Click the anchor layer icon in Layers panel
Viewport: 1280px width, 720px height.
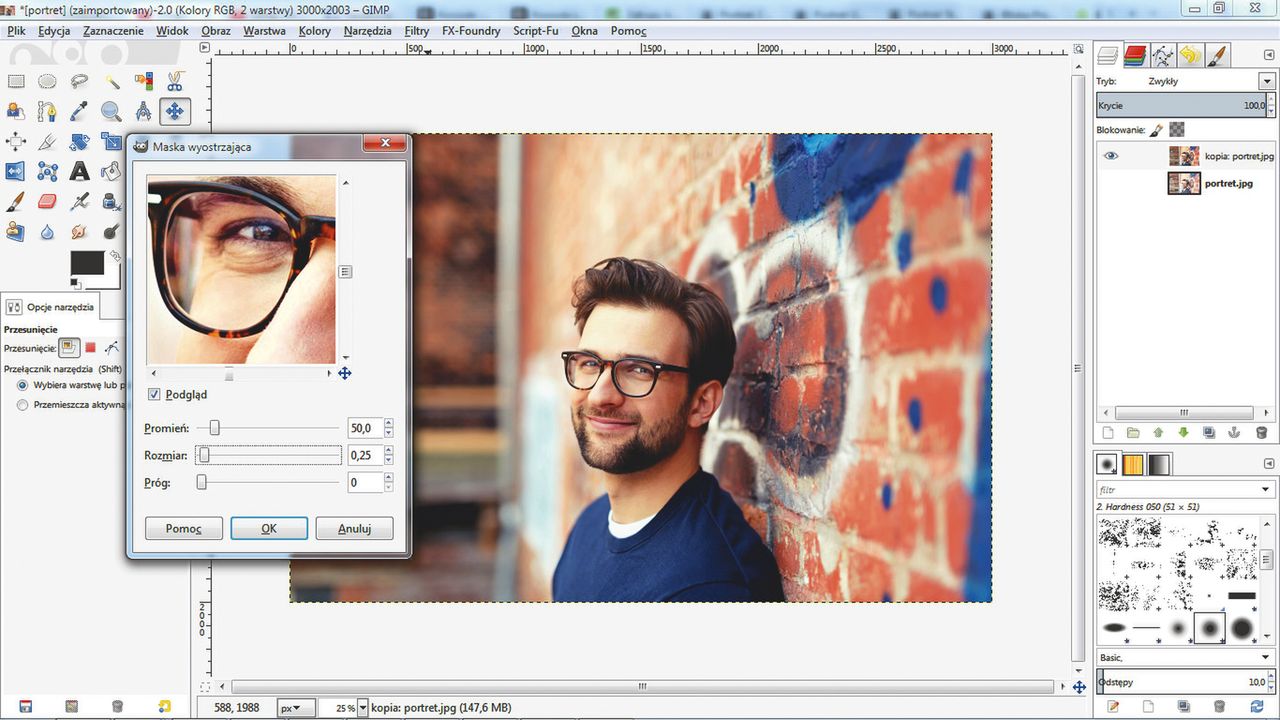(x=1235, y=433)
